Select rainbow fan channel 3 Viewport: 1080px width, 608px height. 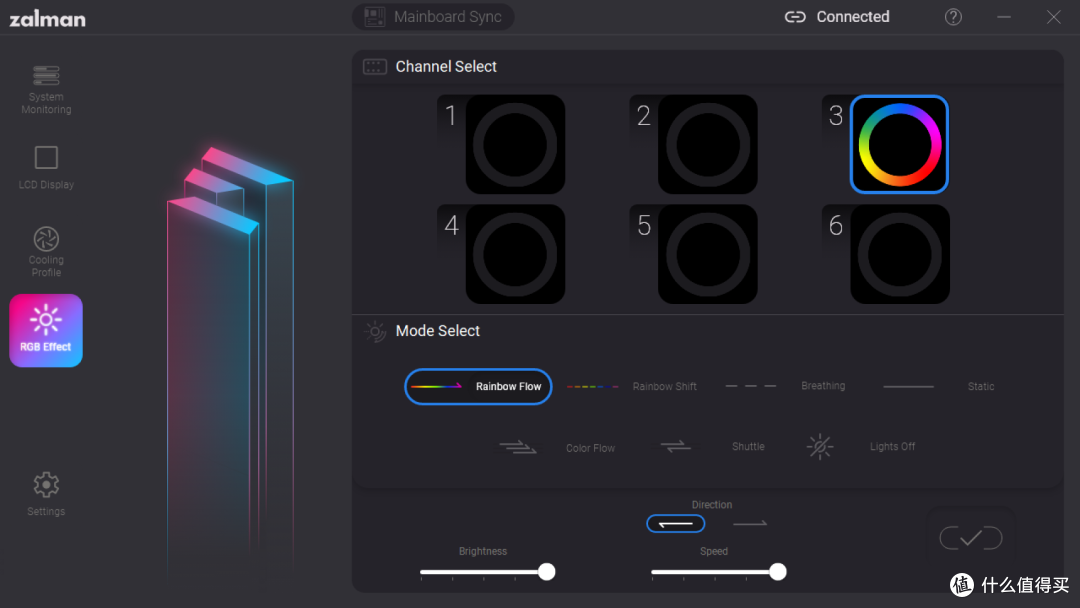pyautogui.click(x=900, y=145)
